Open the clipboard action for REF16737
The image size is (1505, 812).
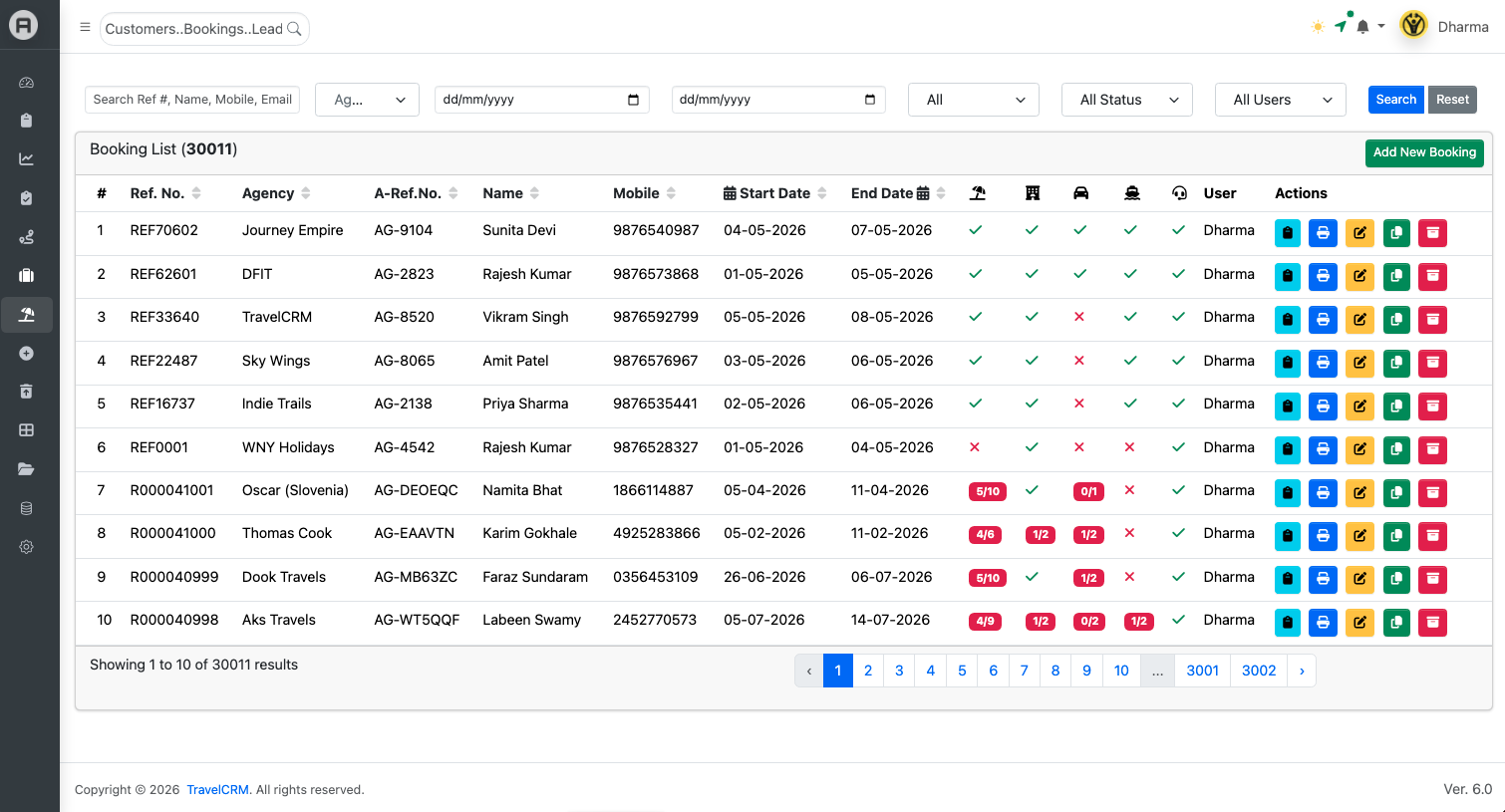coord(1288,406)
